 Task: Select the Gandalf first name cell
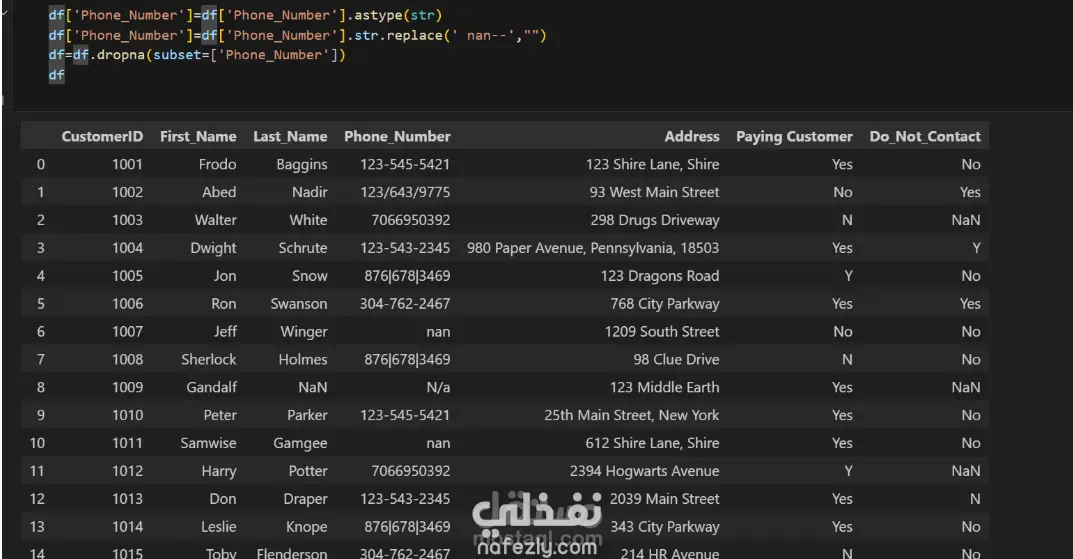(x=211, y=387)
